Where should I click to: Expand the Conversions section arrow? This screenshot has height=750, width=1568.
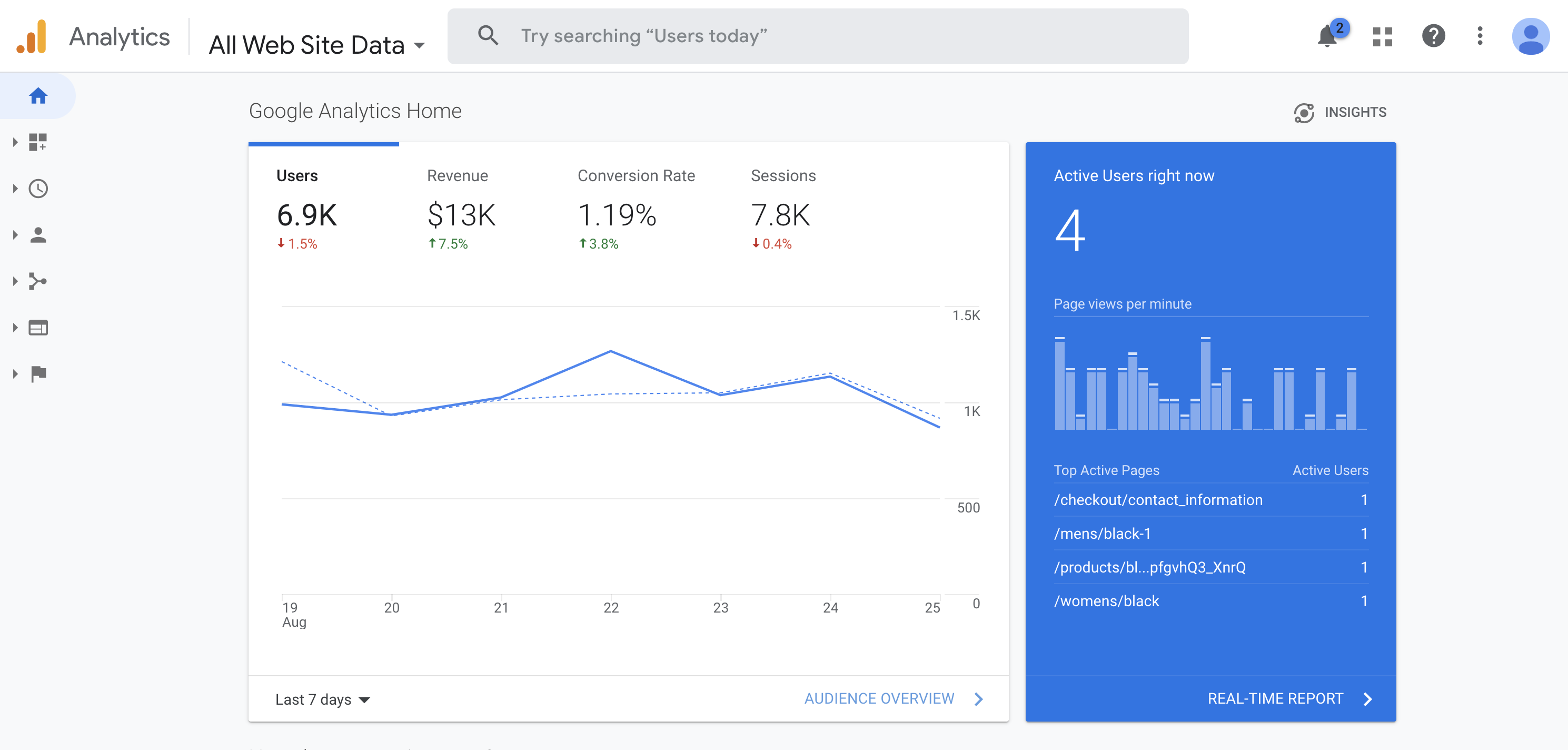[15, 374]
